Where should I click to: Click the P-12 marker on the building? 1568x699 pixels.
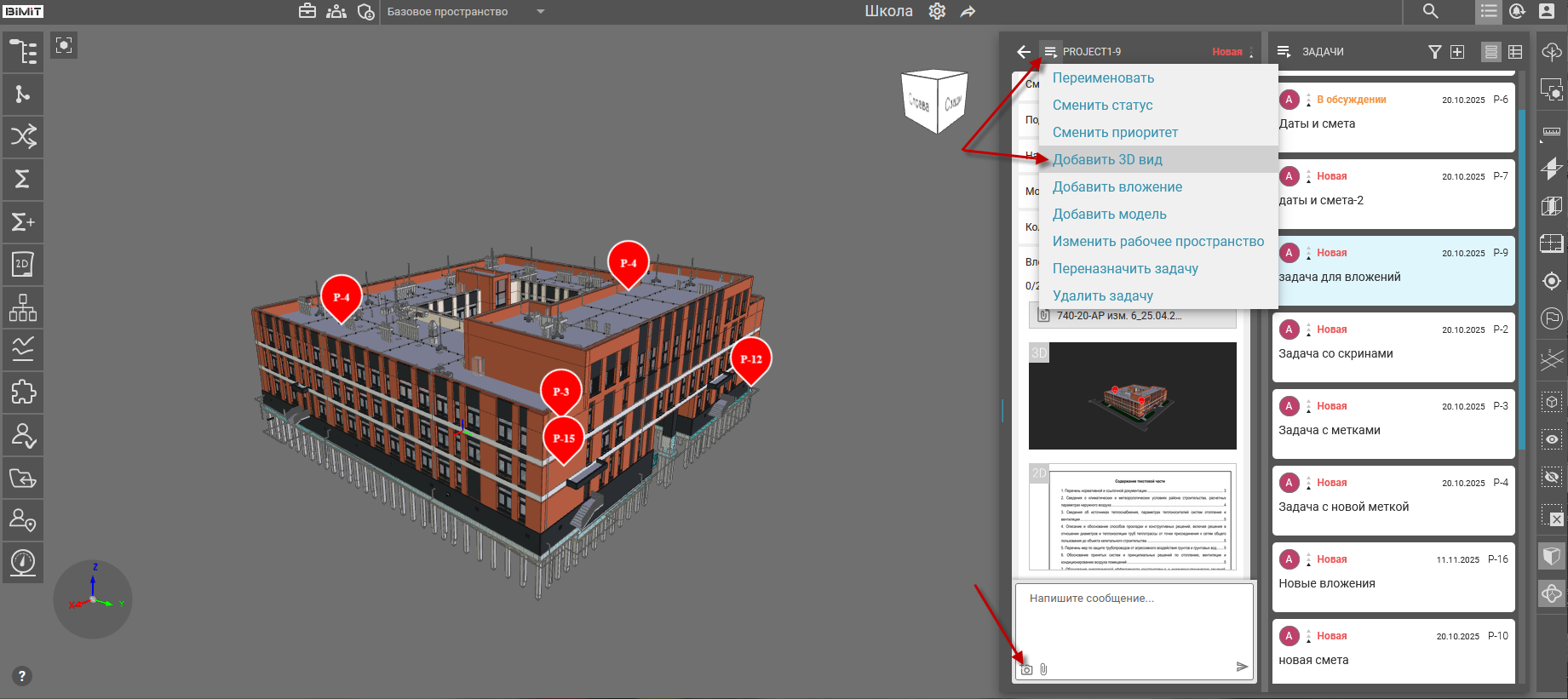click(x=750, y=358)
